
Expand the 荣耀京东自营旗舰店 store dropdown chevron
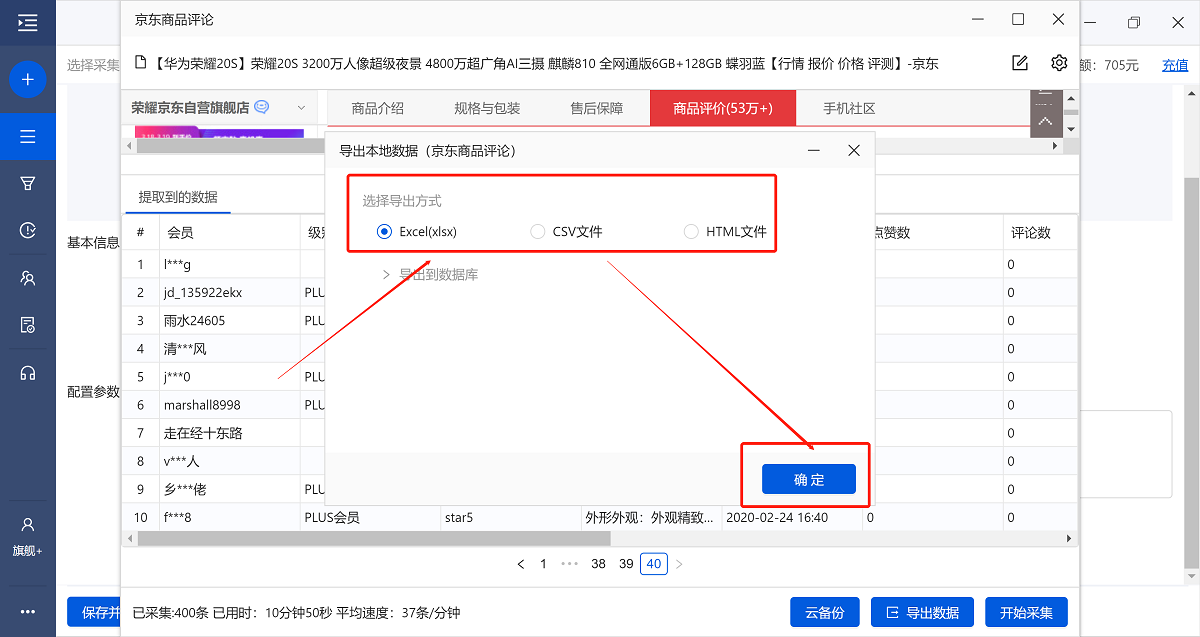tap(301, 108)
